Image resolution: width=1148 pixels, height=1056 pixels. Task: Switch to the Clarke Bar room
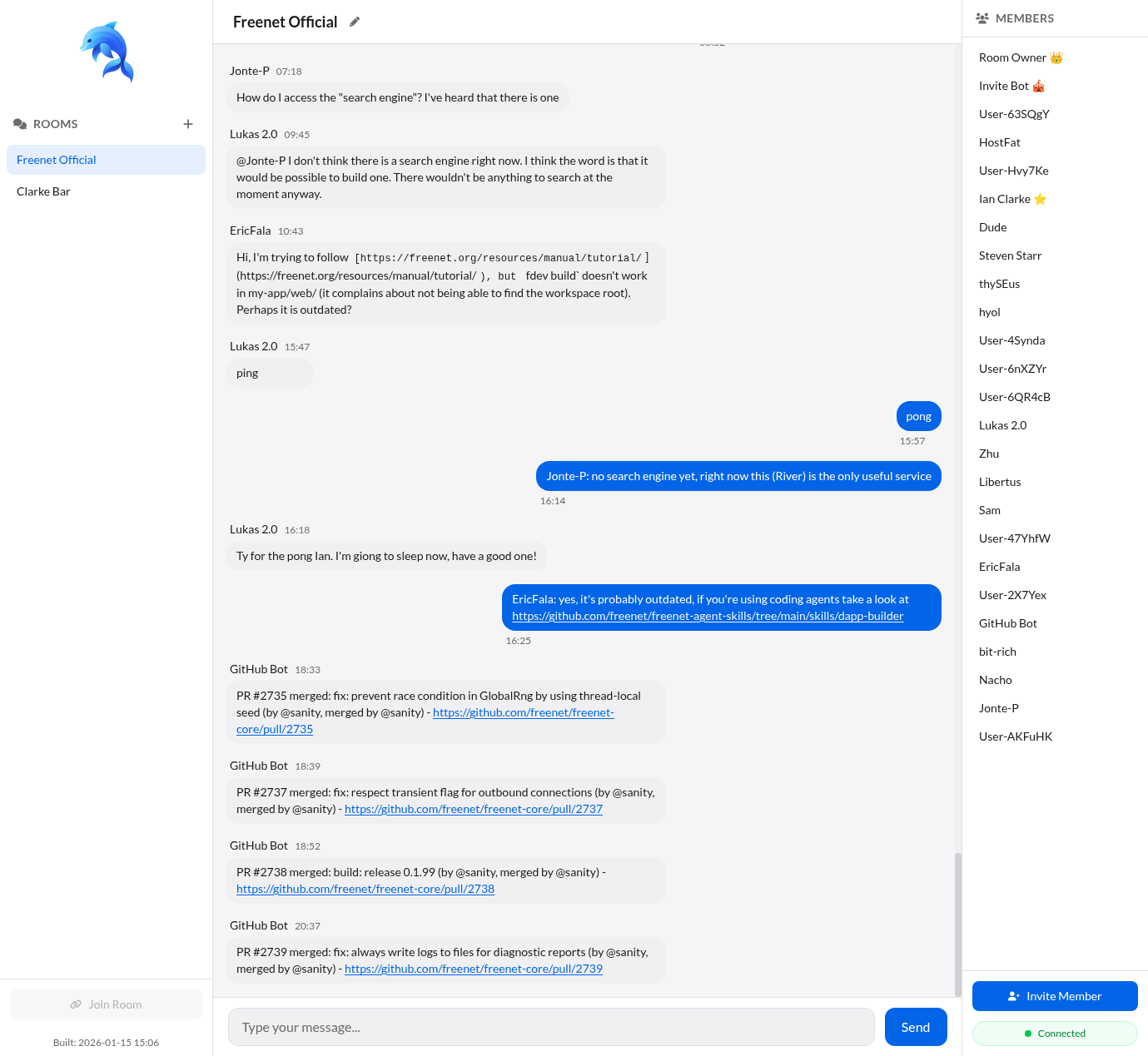pyautogui.click(x=43, y=191)
